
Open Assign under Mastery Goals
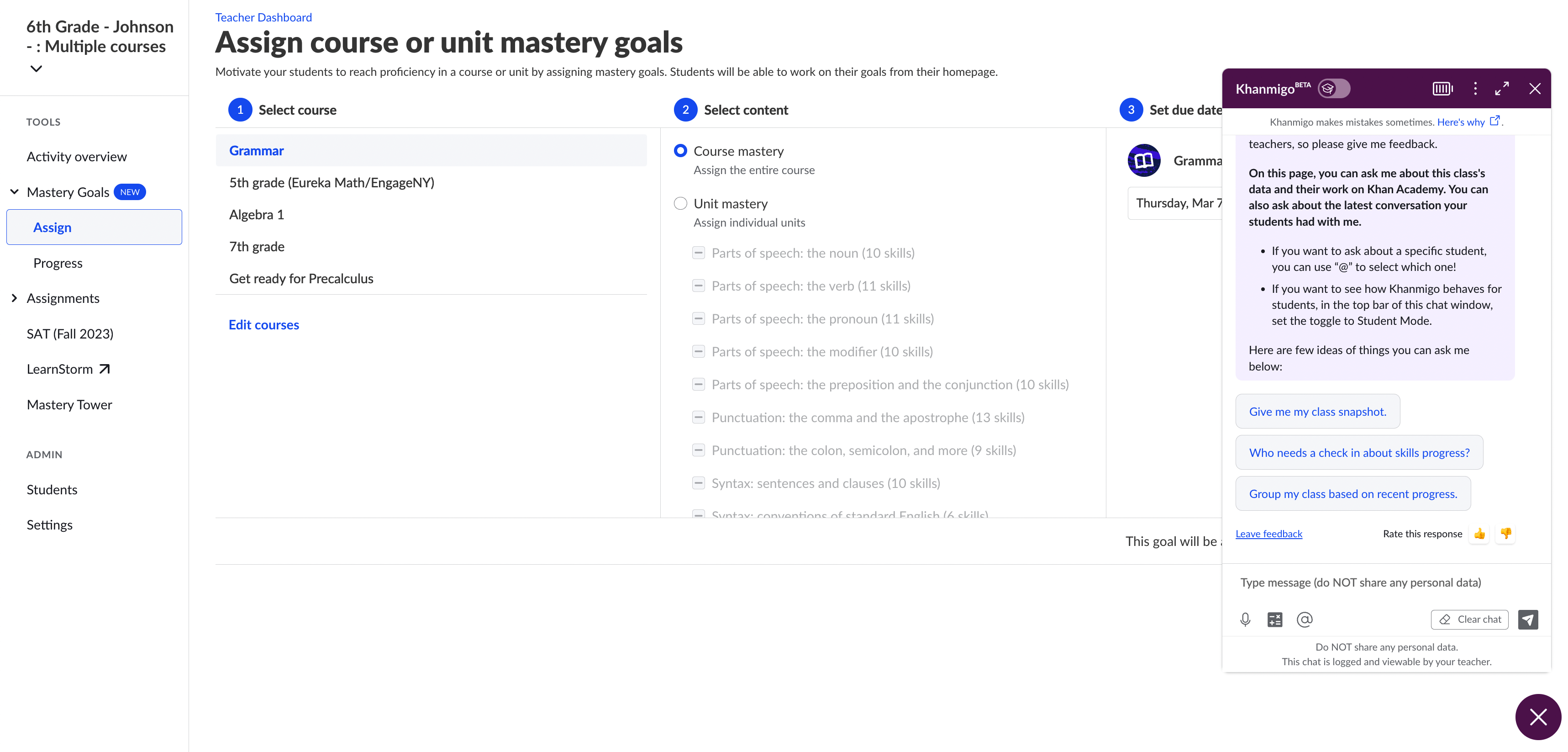95,227
